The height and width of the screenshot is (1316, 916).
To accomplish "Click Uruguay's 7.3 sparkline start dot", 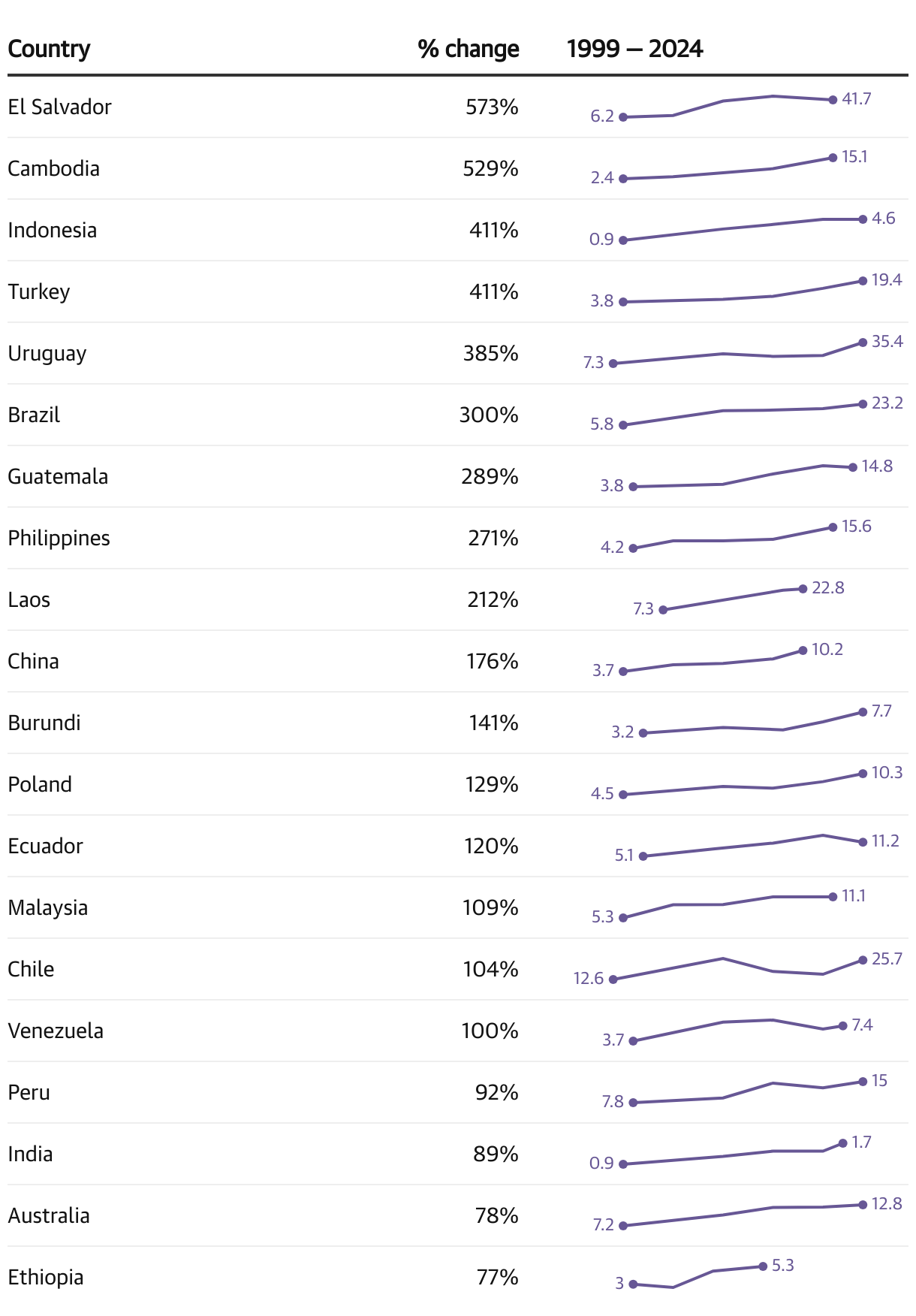I will click(613, 364).
